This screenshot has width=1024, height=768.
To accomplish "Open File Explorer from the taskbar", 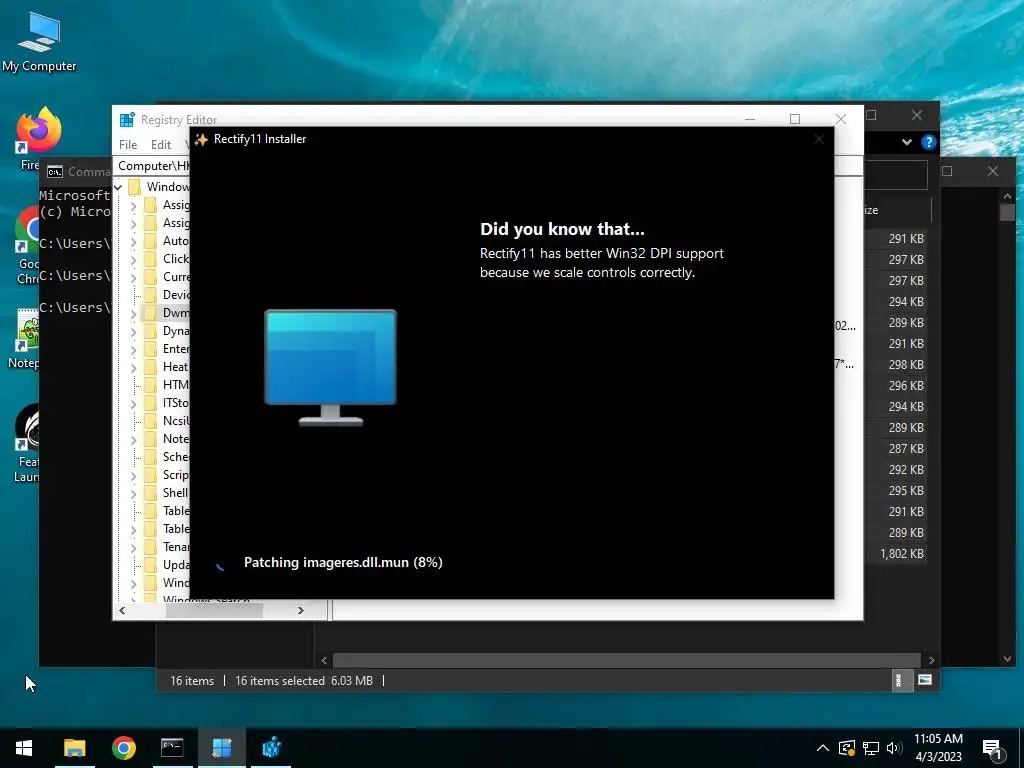I will (74, 748).
